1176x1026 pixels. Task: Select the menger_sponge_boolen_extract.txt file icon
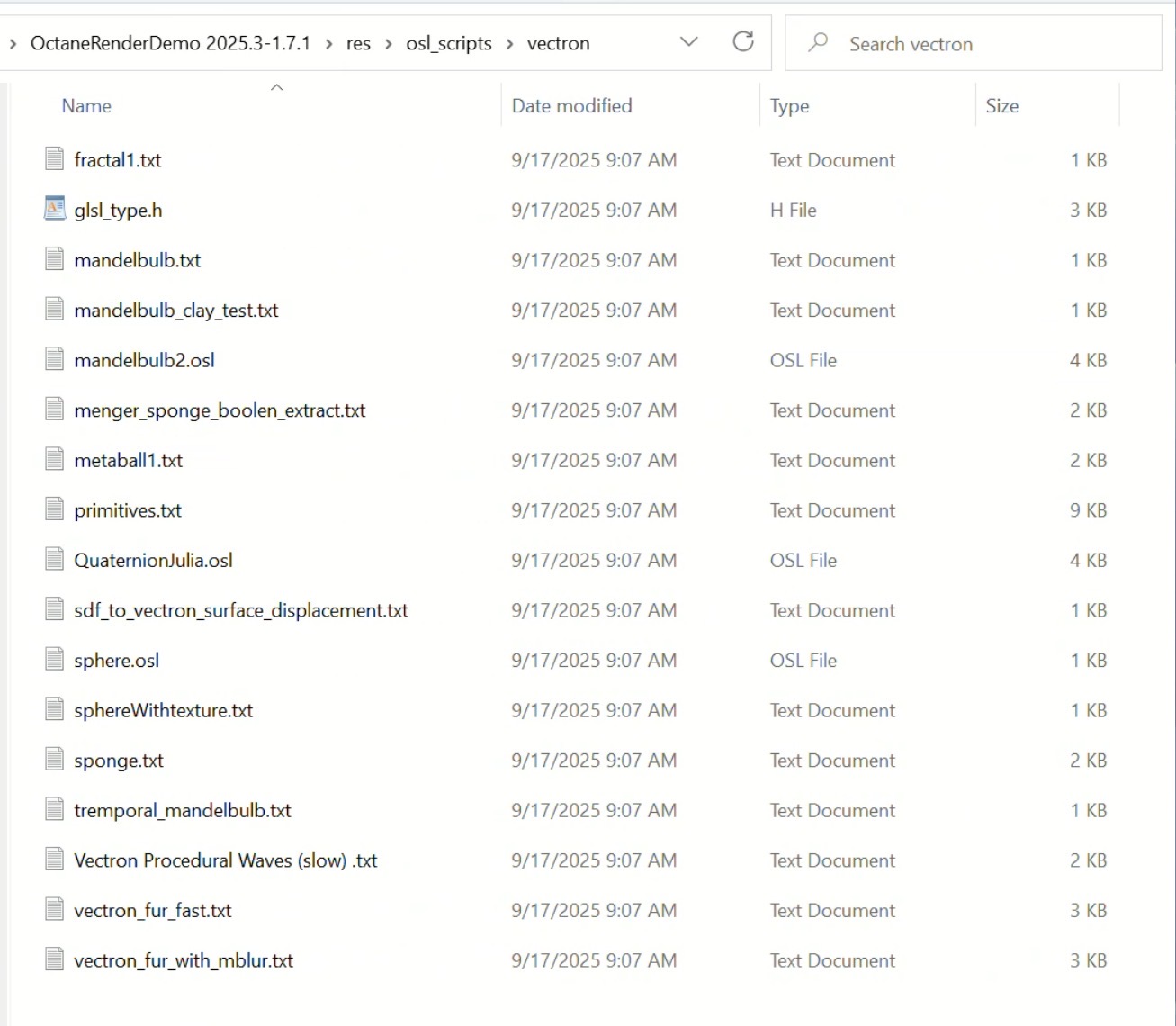tap(55, 409)
